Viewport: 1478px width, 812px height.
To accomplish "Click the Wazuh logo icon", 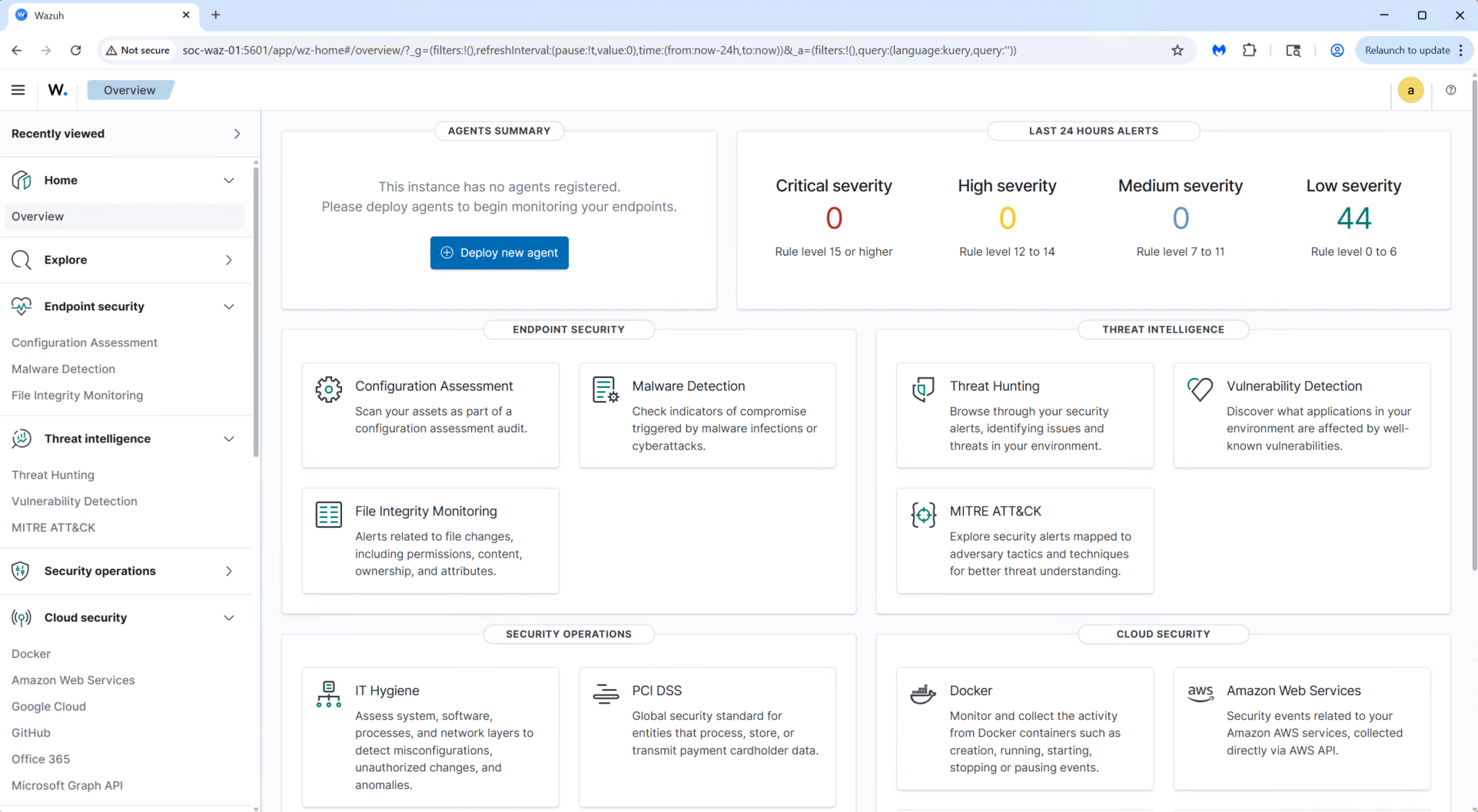I will (58, 90).
